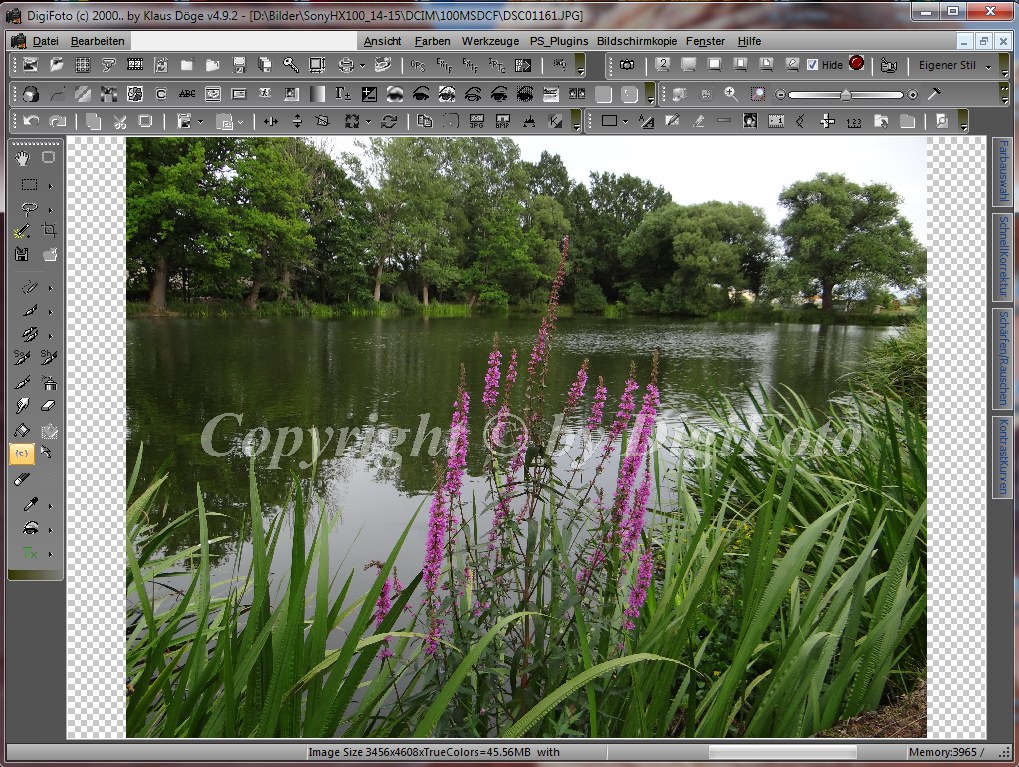This screenshot has height=767, width=1019.
Task: Switch to the Schnellkorrektur panel tab
Action: (1003, 263)
